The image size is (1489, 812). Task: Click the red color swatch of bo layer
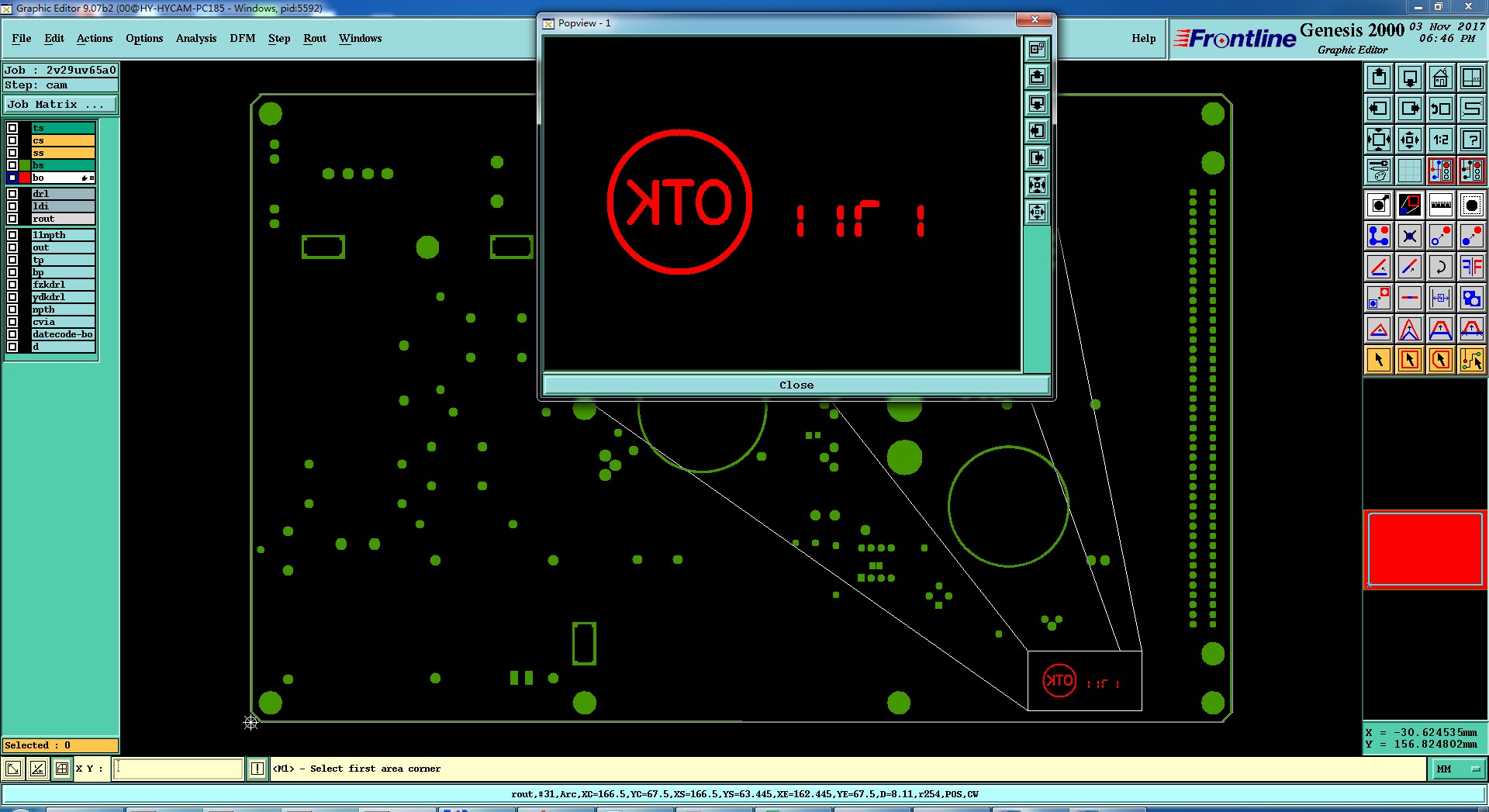pos(25,178)
